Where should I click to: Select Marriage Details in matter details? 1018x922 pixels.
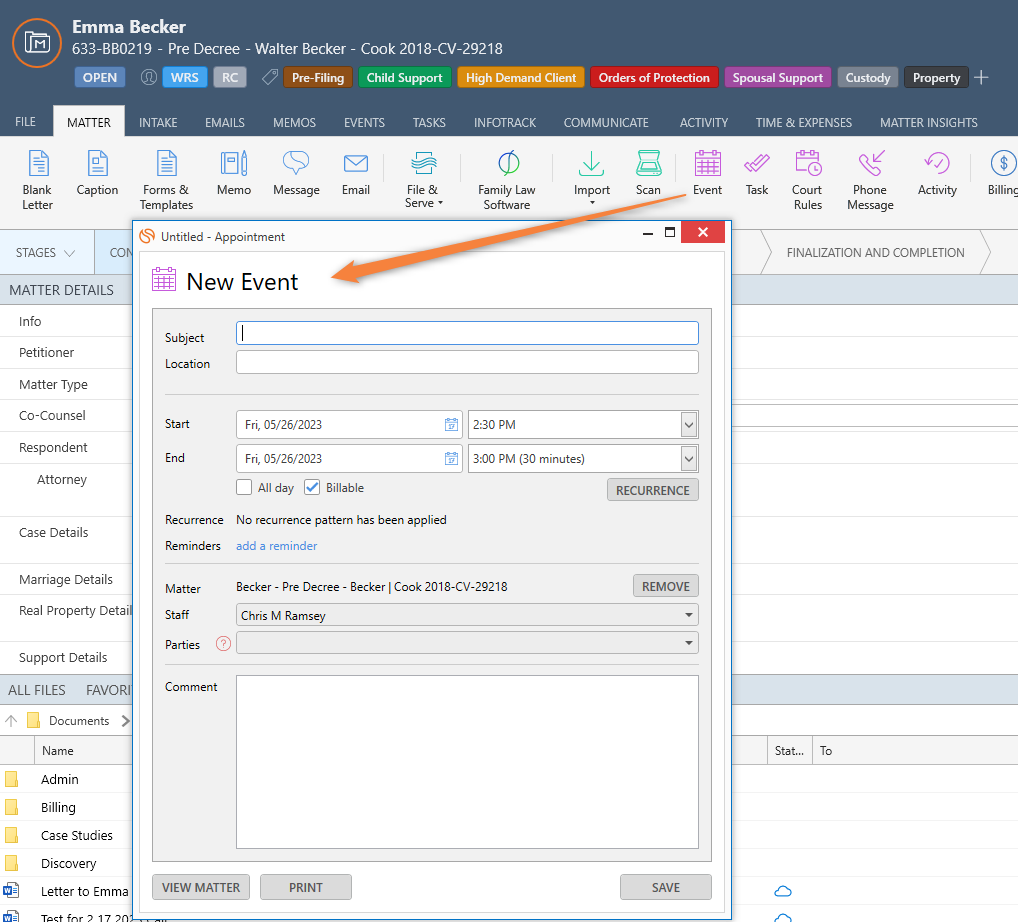click(66, 579)
